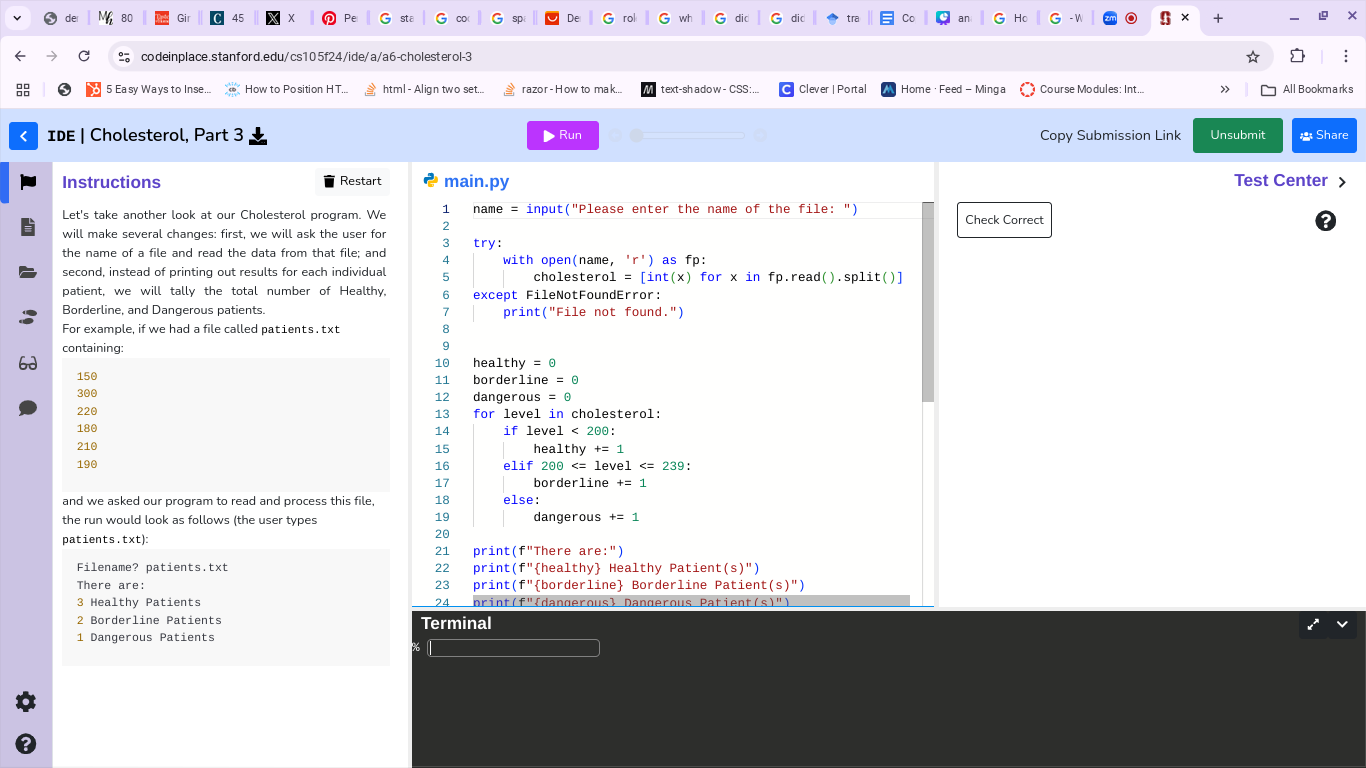This screenshot has height=768, width=1366.
Task: Focus the terminal input field
Action: coord(514,648)
